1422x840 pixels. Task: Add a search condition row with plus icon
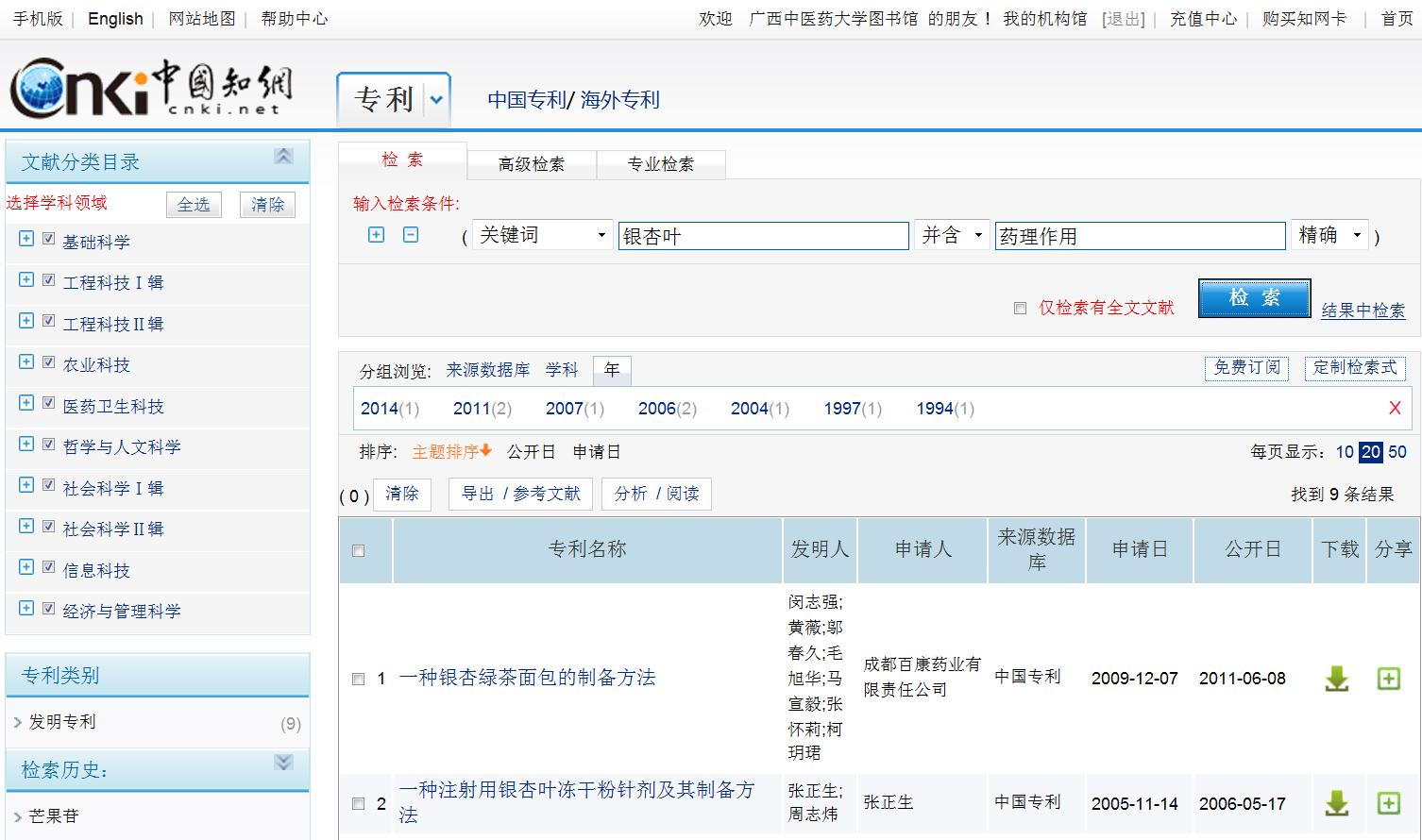point(376,235)
